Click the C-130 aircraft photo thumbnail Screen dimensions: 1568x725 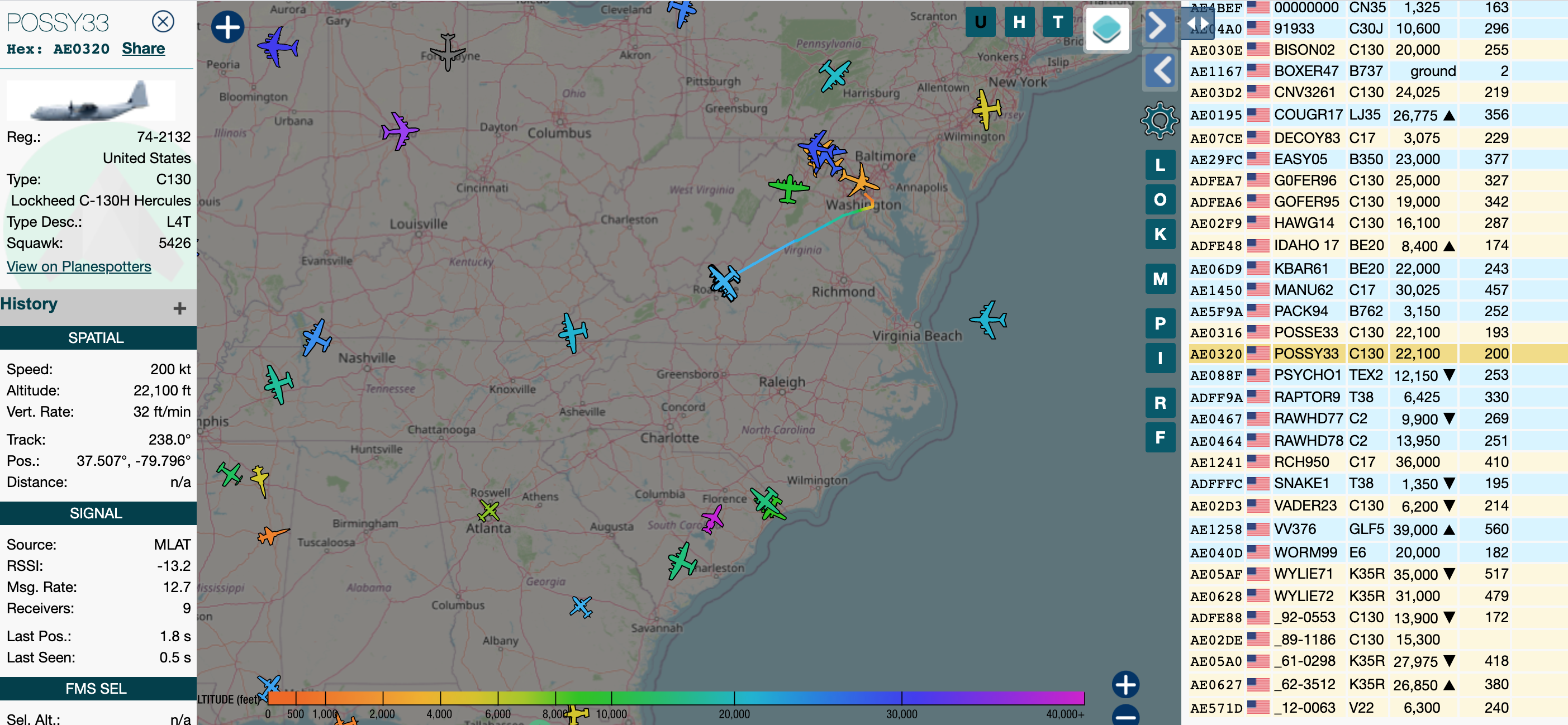point(91,101)
